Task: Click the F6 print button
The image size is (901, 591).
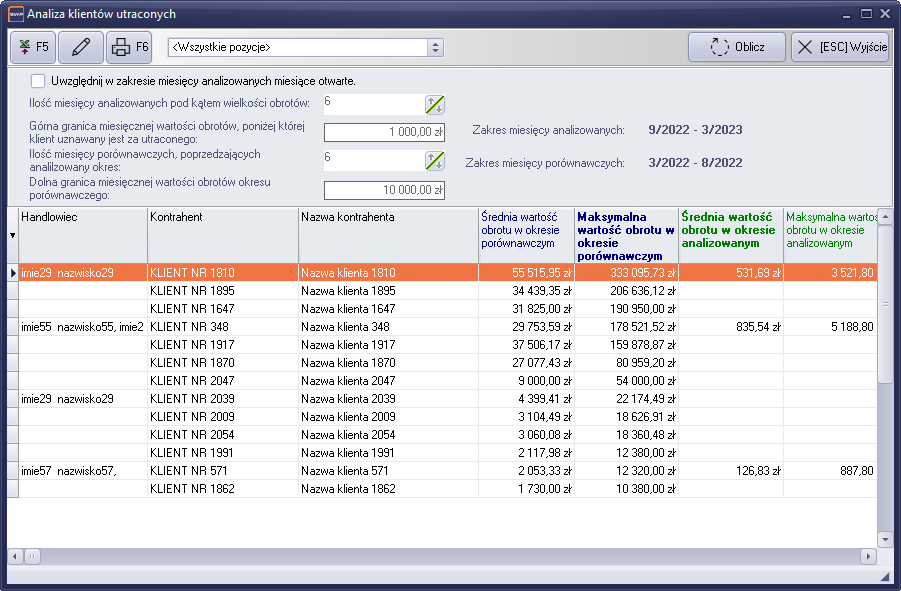Action: point(129,47)
